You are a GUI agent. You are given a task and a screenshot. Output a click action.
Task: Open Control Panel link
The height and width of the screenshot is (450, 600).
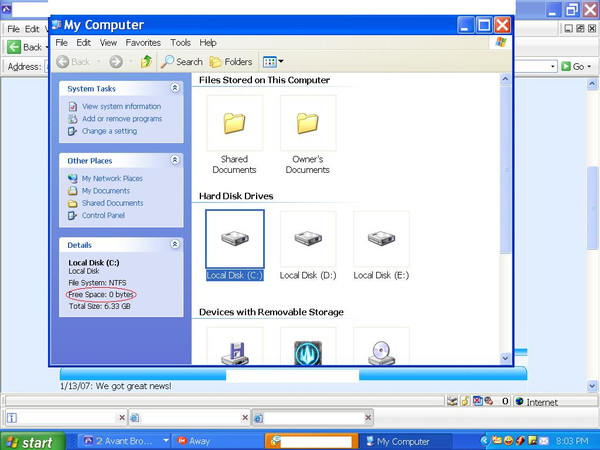(x=103, y=215)
